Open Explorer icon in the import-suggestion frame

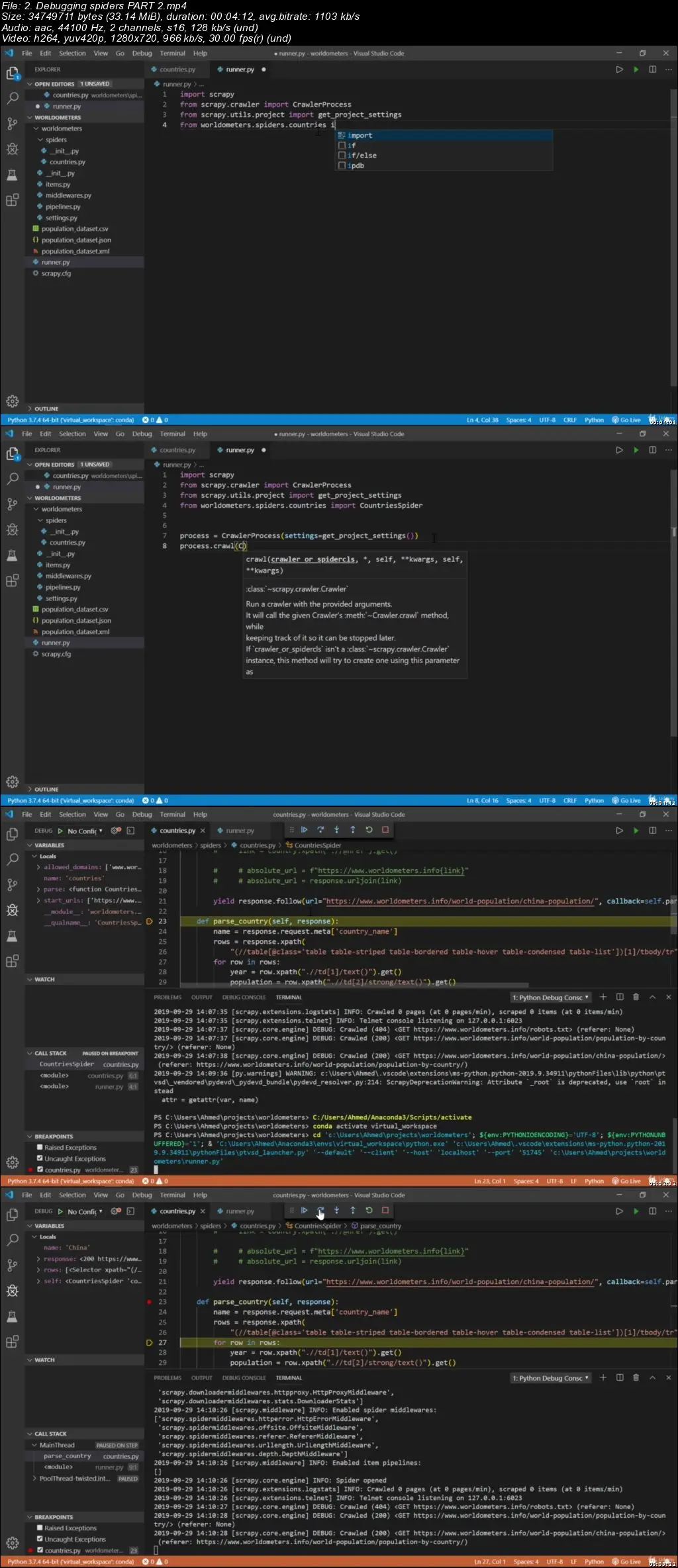point(12,73)
